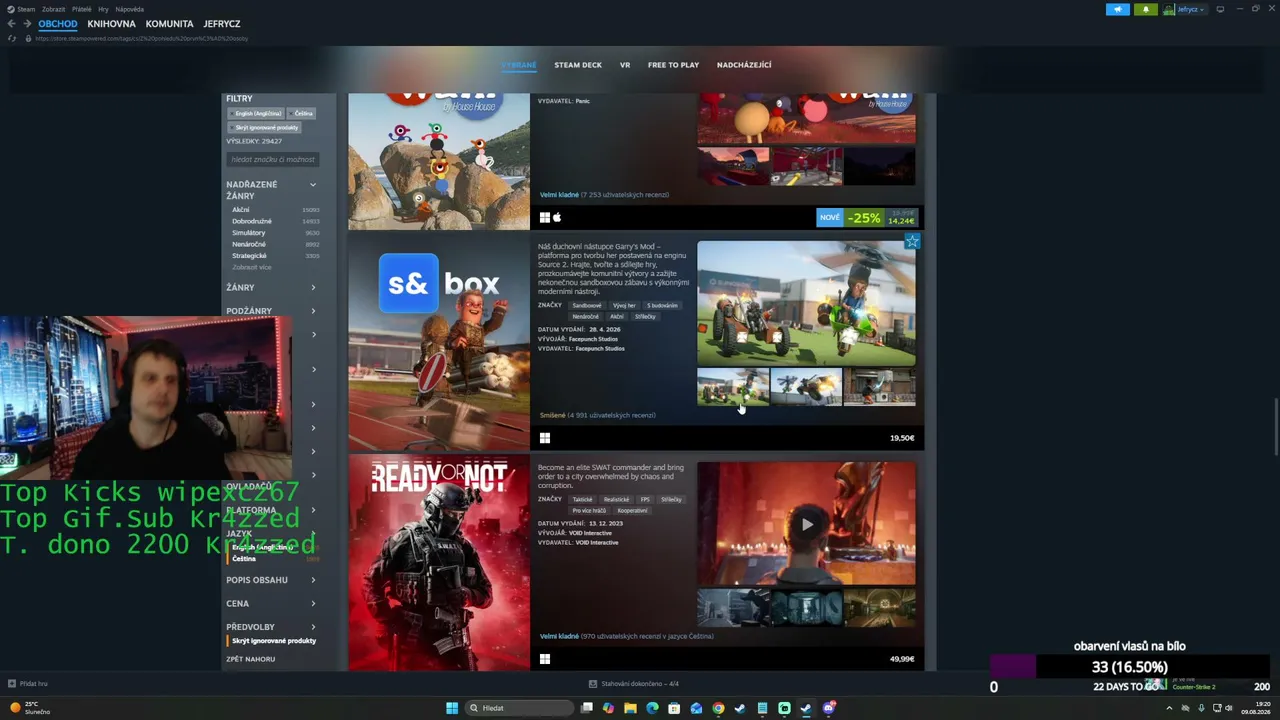Show hidden system tray icons
Screen dimensions: 1280x720
(1169, 708)
